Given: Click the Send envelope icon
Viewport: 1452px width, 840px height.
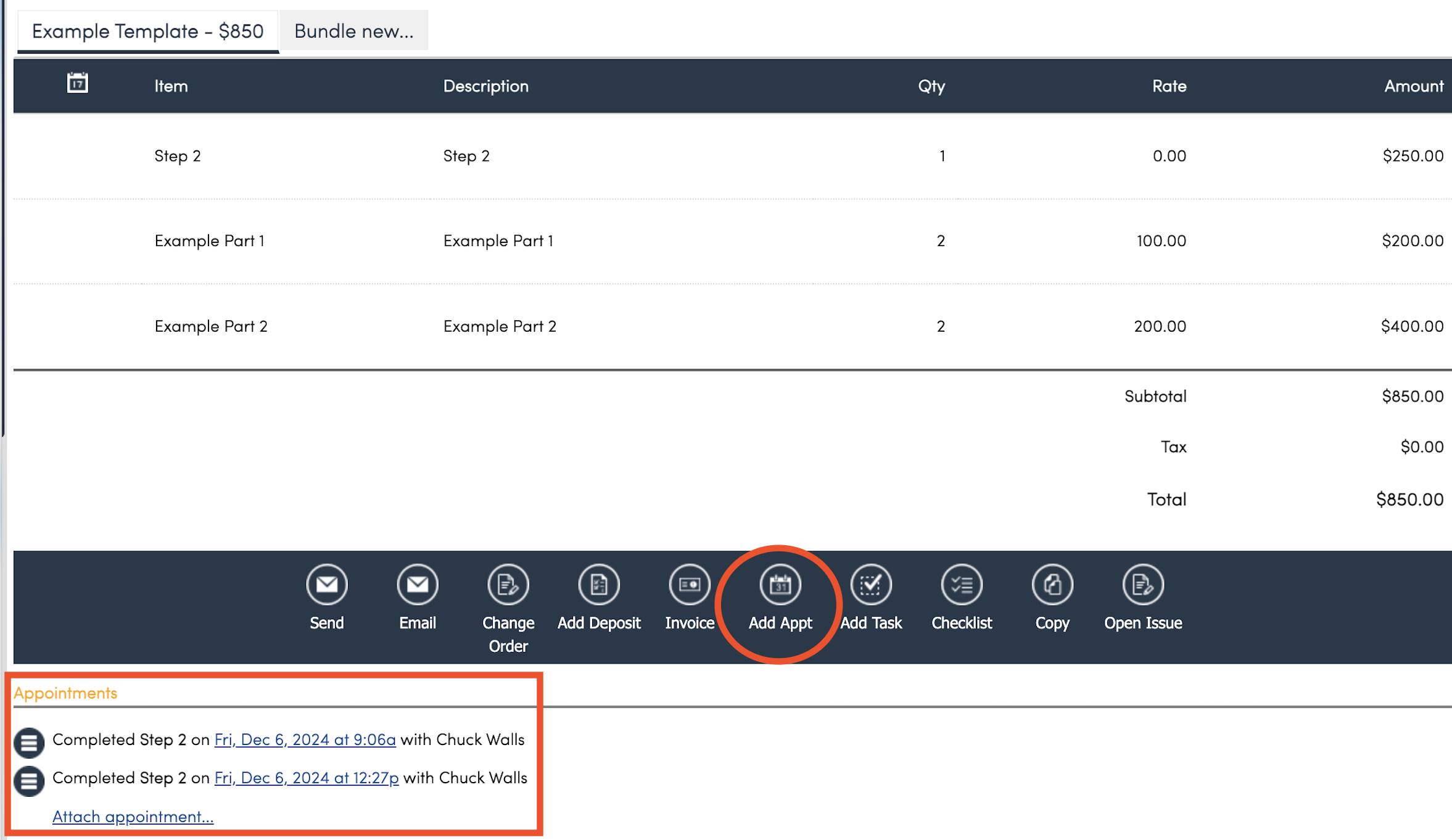Looking at the screenshot, I should [326, 584].
